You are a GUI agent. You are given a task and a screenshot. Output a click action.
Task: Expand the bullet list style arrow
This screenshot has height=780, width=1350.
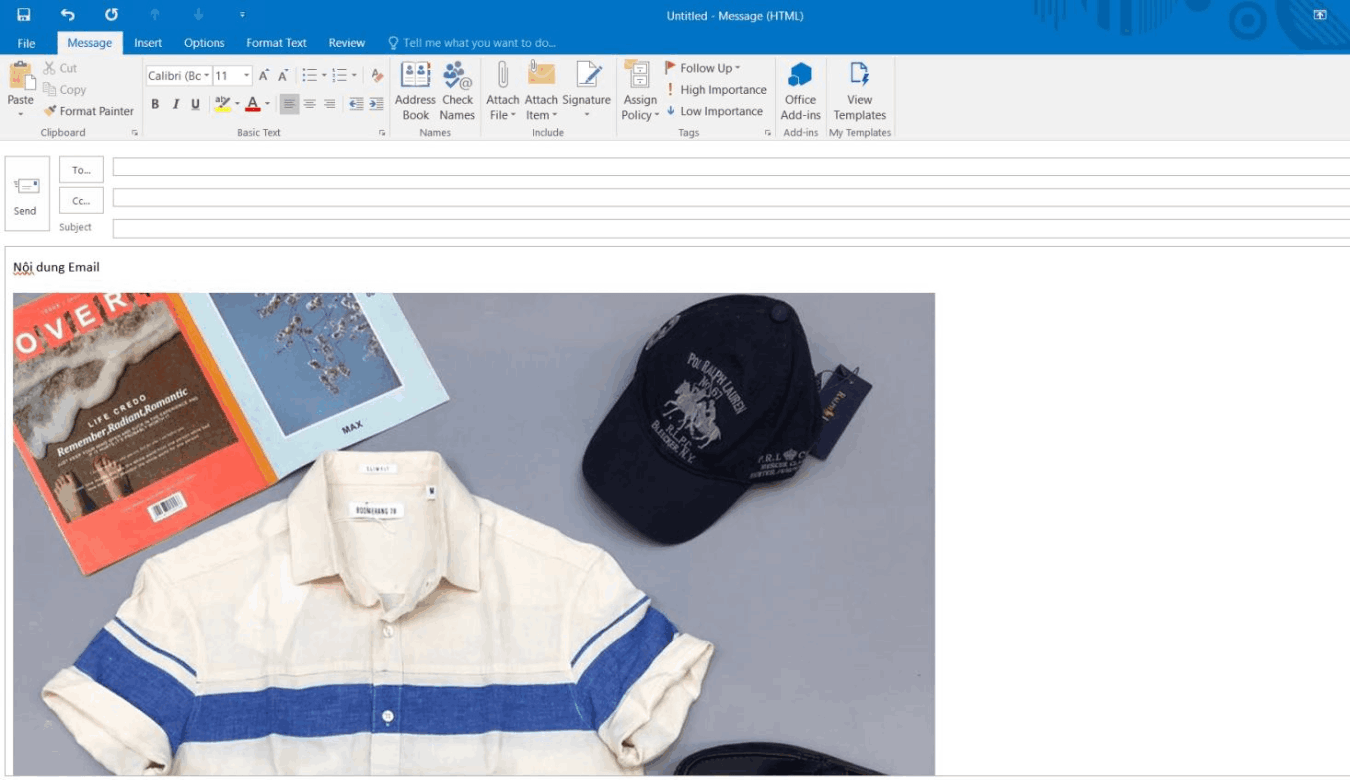pyautogui.click(x=323, y=76)
